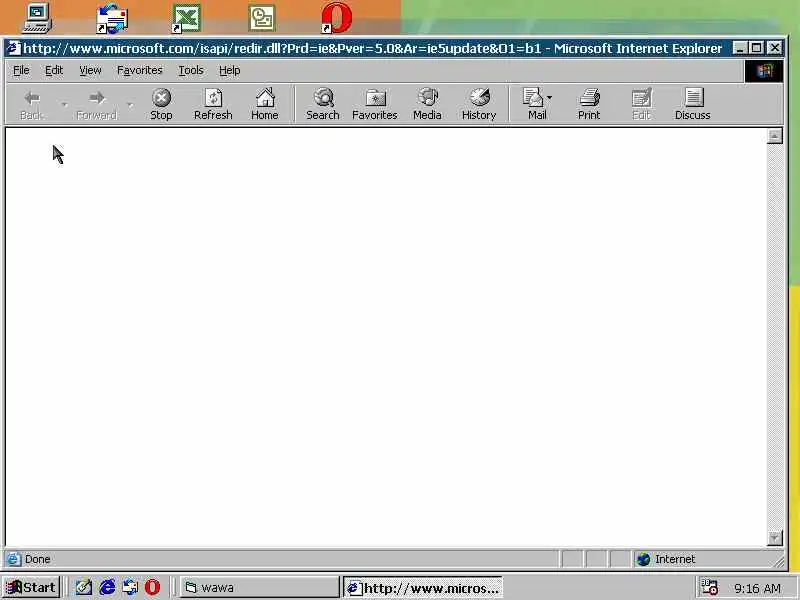Open the Discuss toolbar
Image resolution: width=800 pixels, height=600 pixels.
coord(692,105)
